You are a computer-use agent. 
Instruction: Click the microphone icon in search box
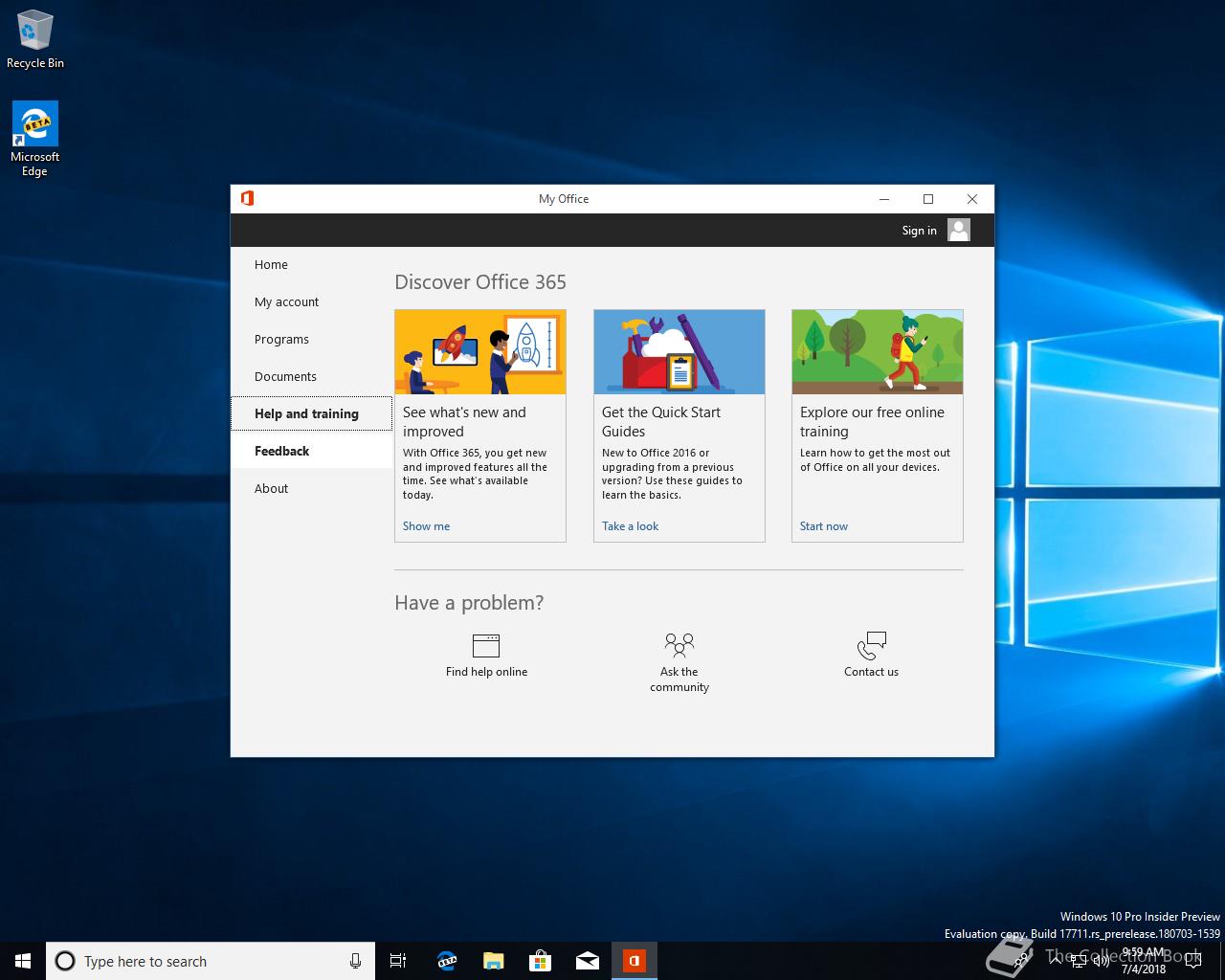click(x=355, y=961)
